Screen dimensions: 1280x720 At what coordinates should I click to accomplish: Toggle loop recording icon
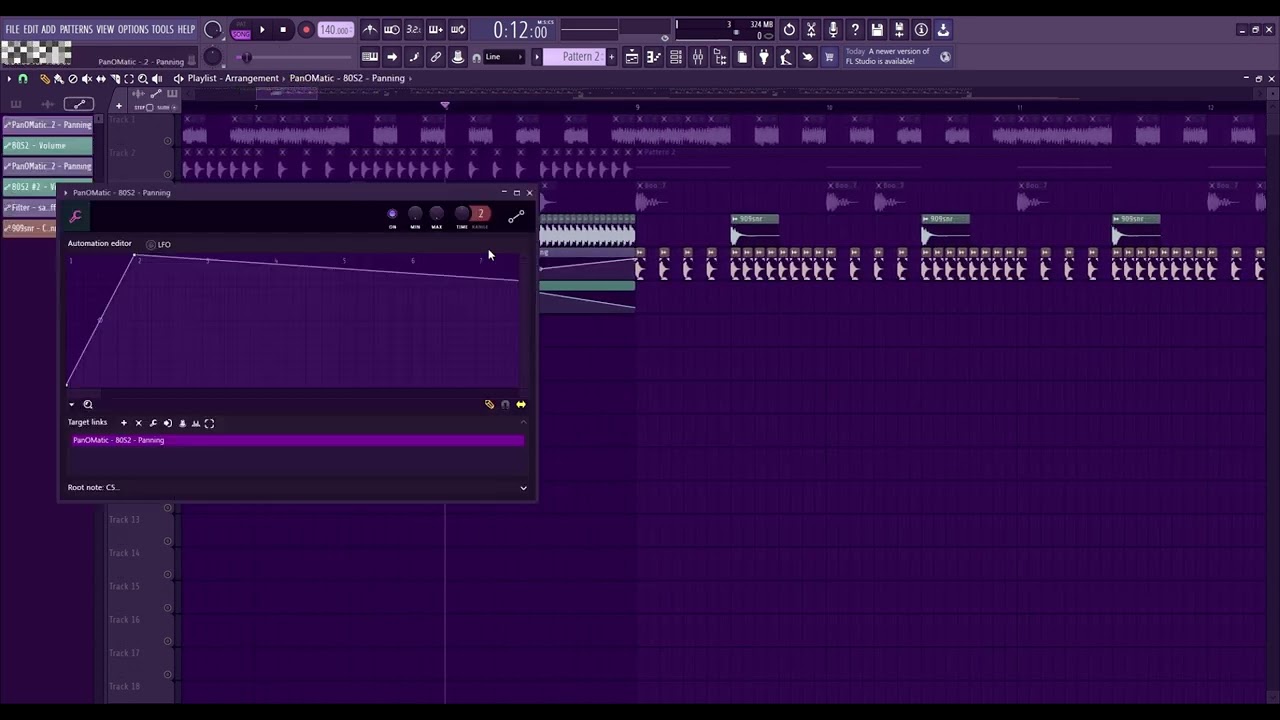(x=458, y=30)
